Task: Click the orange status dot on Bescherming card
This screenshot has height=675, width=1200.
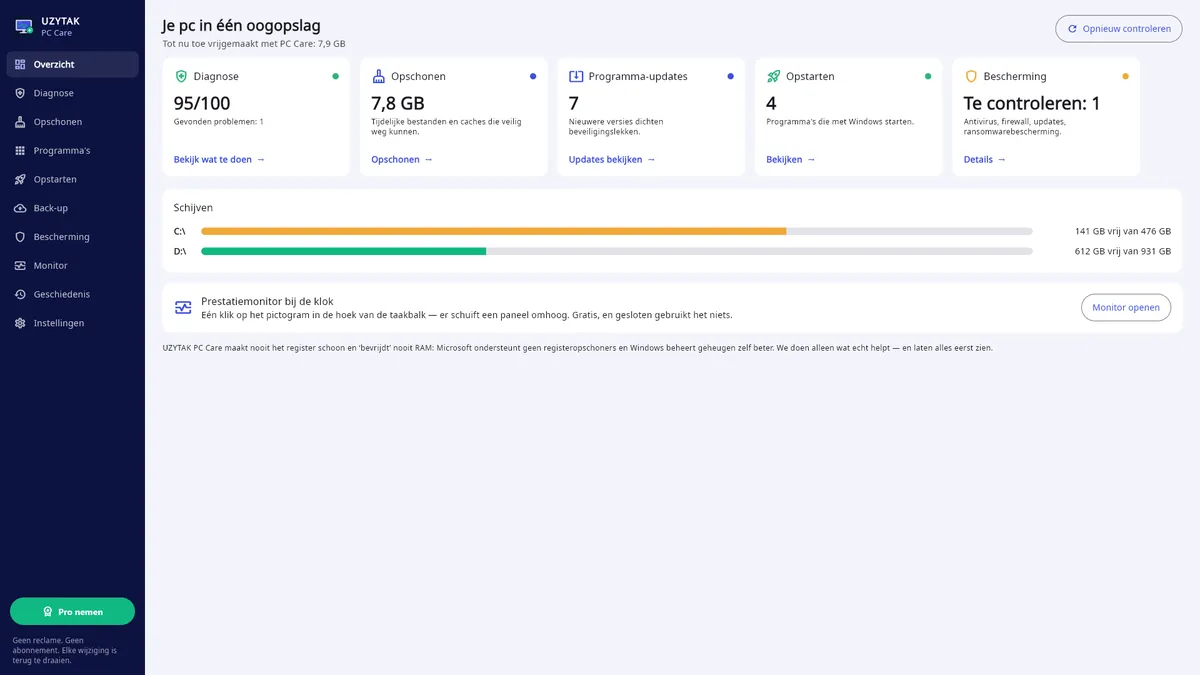Action: click(1126, 76)
